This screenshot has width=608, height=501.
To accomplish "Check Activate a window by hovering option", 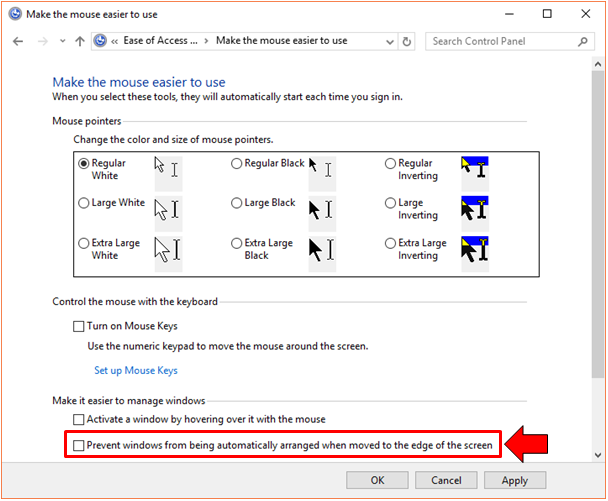I will [x=79, y=419].
